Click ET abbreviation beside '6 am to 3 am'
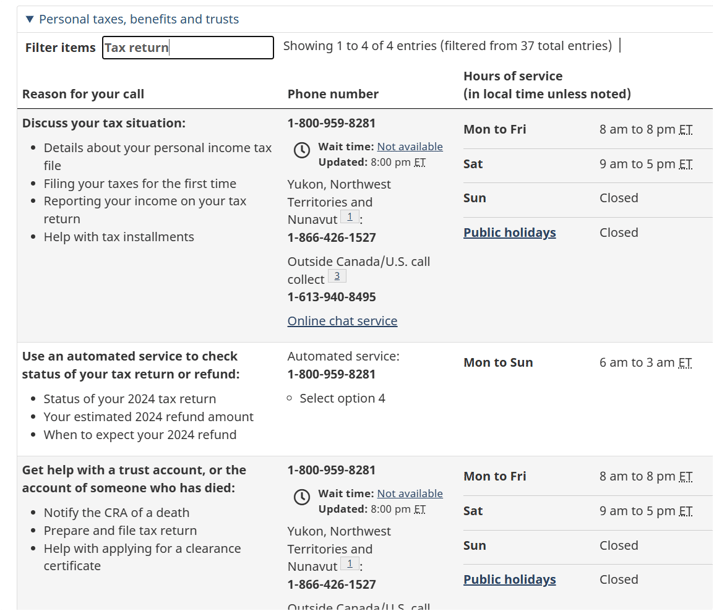Image resolution: width=714 pixels, height=611 pixels. [685, 363]
